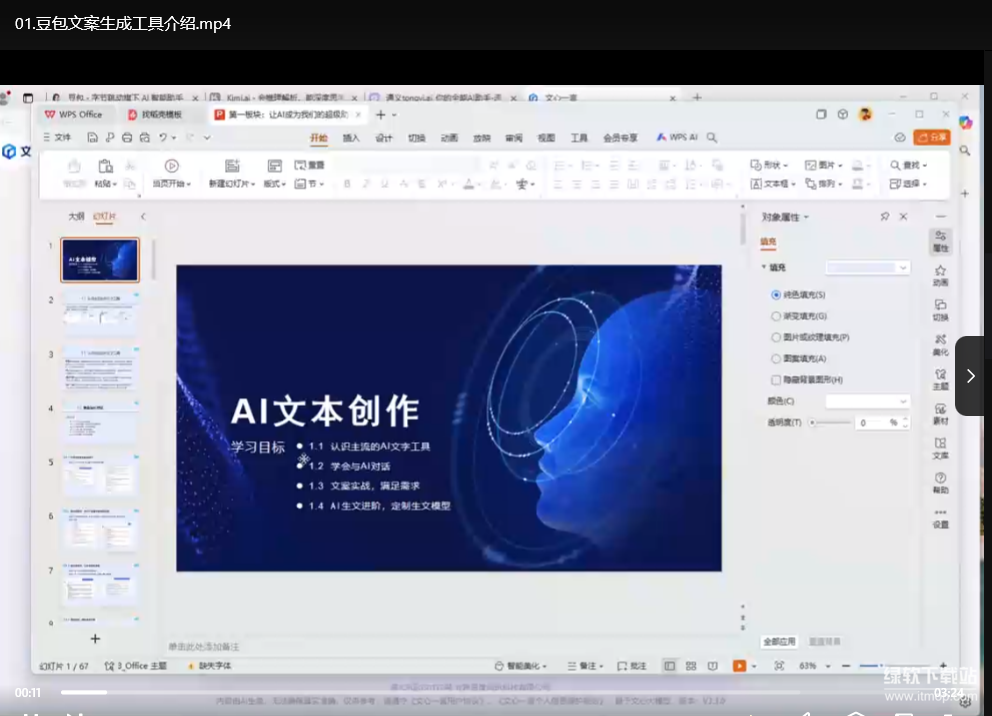The width and height of the screenshot is (992, 716).
Task: Click the orange 分享 share button
Action: coord(931,138)
